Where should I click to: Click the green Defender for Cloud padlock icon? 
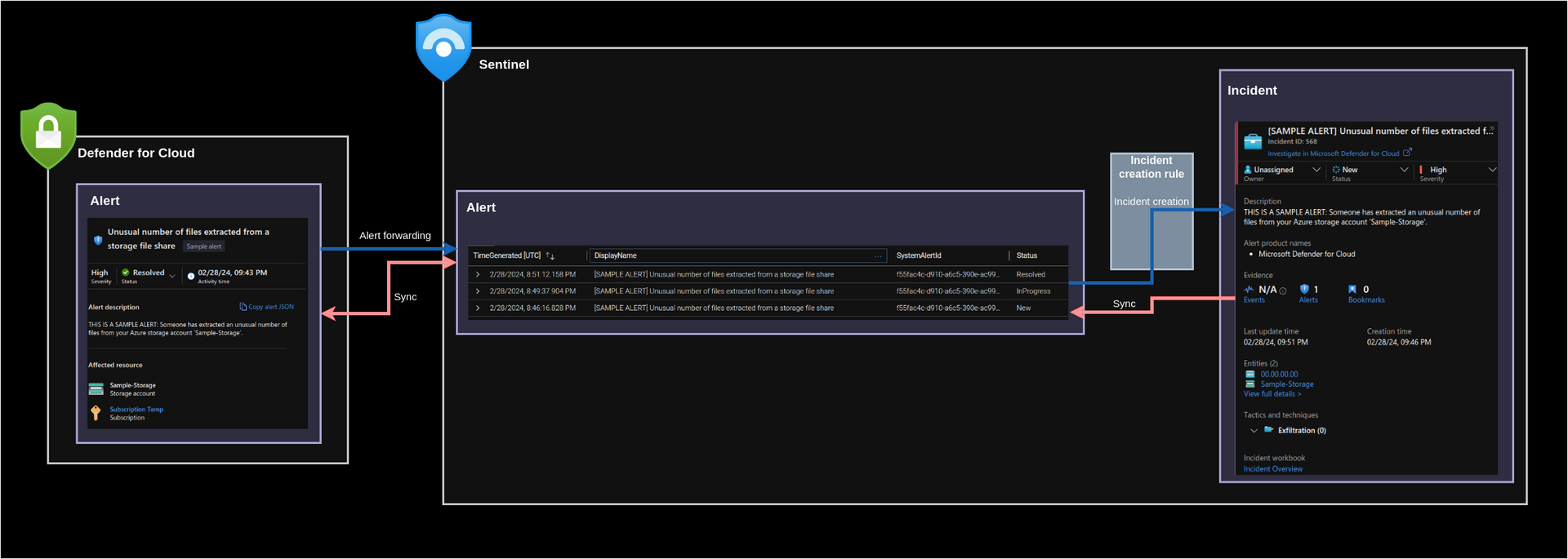coord(48,135)
